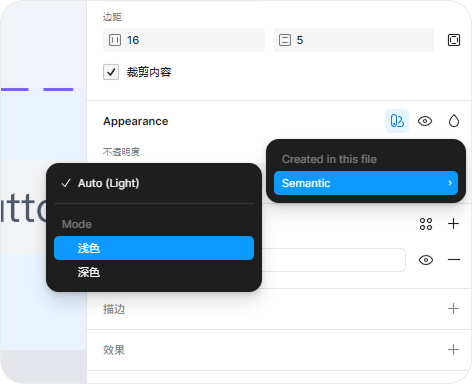Click the 效果 section label
The image size is (472, 384).
click(x=114, y=350)
